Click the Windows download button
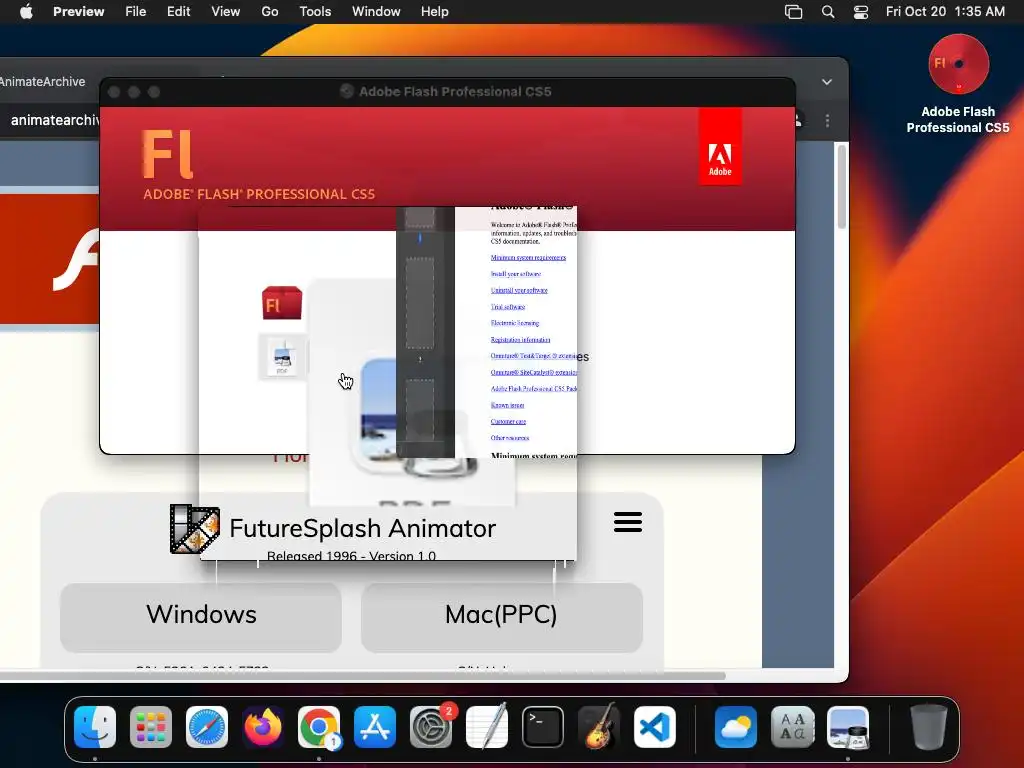The height and width of the screenshot is (768, 1024). 201,617
